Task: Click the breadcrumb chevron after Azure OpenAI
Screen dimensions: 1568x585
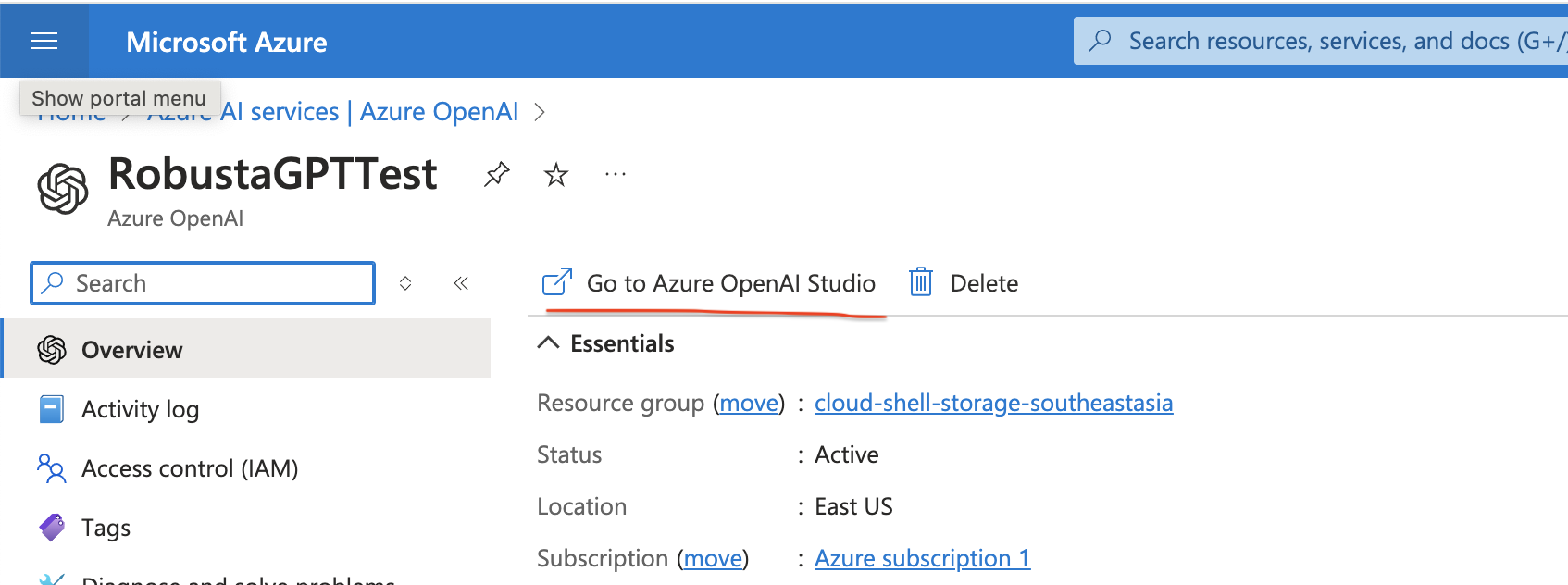Action: coord(540,112)
